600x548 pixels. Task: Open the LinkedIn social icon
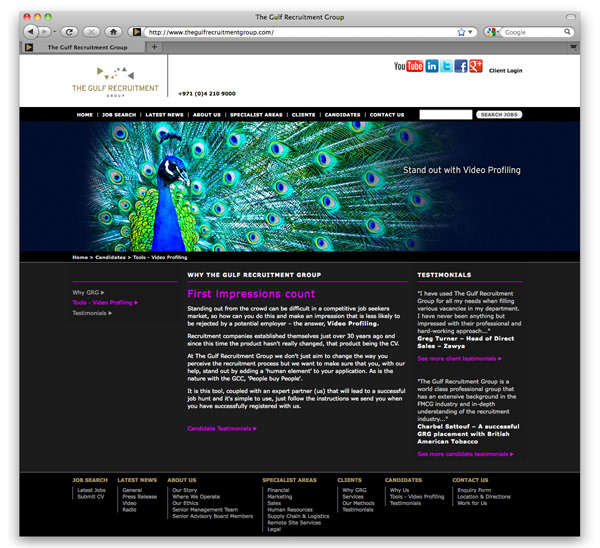[x=432, y=66]
